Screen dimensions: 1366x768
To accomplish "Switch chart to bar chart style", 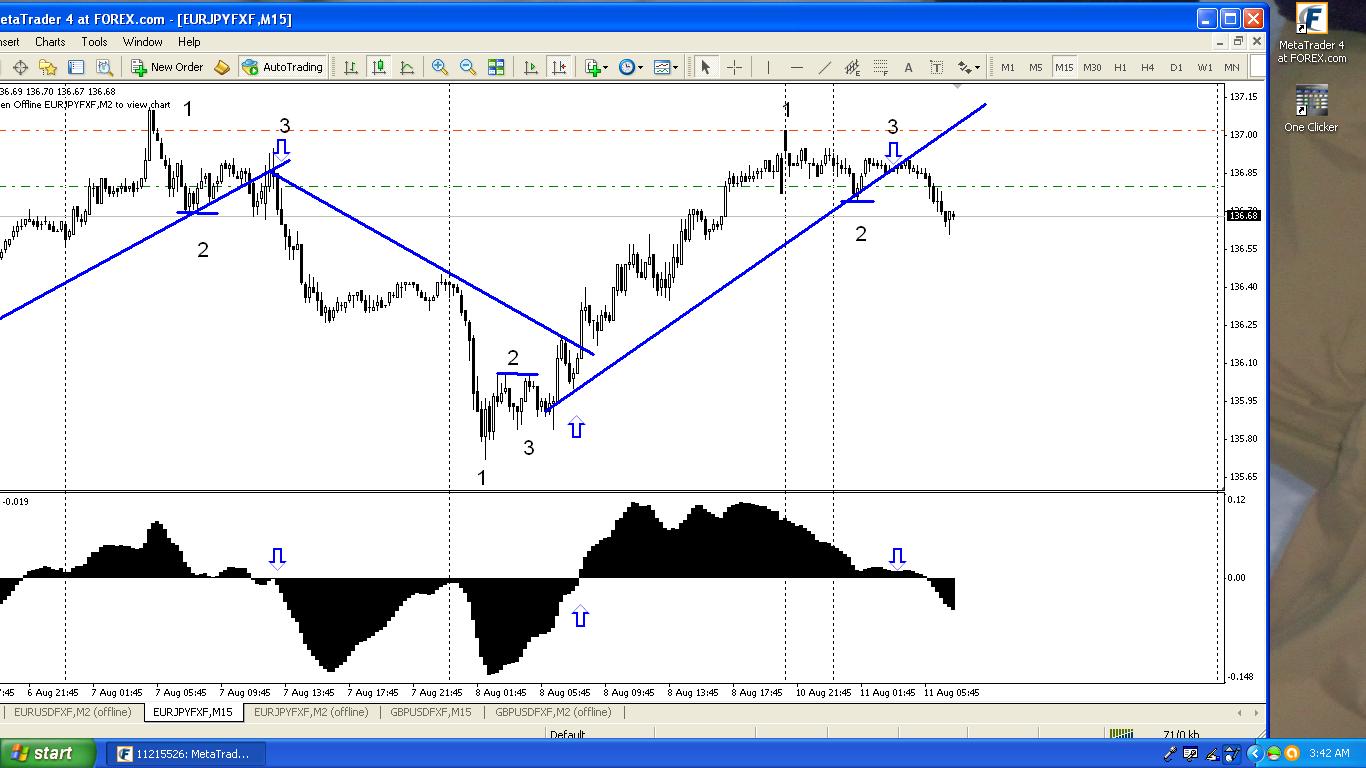I will point(351,67).
